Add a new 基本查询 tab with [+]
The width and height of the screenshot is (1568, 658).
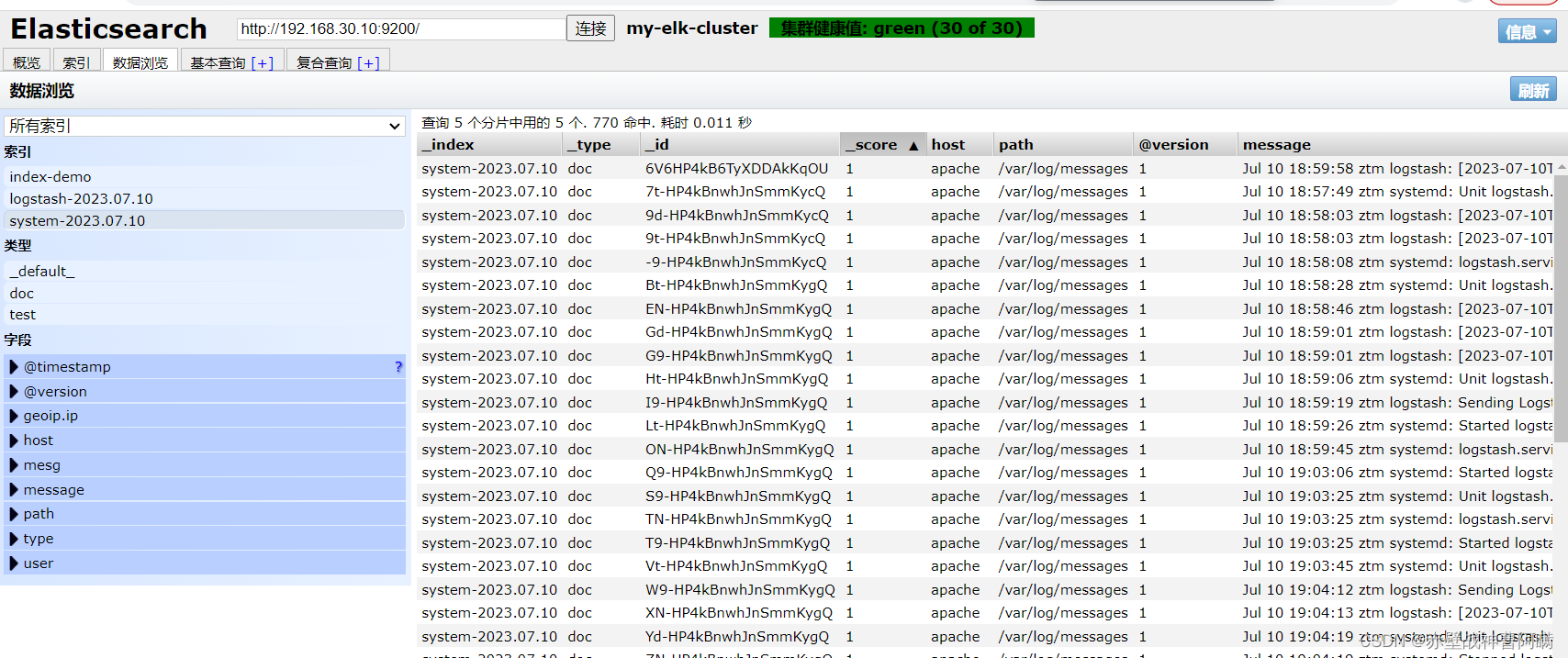pos(263,62)
